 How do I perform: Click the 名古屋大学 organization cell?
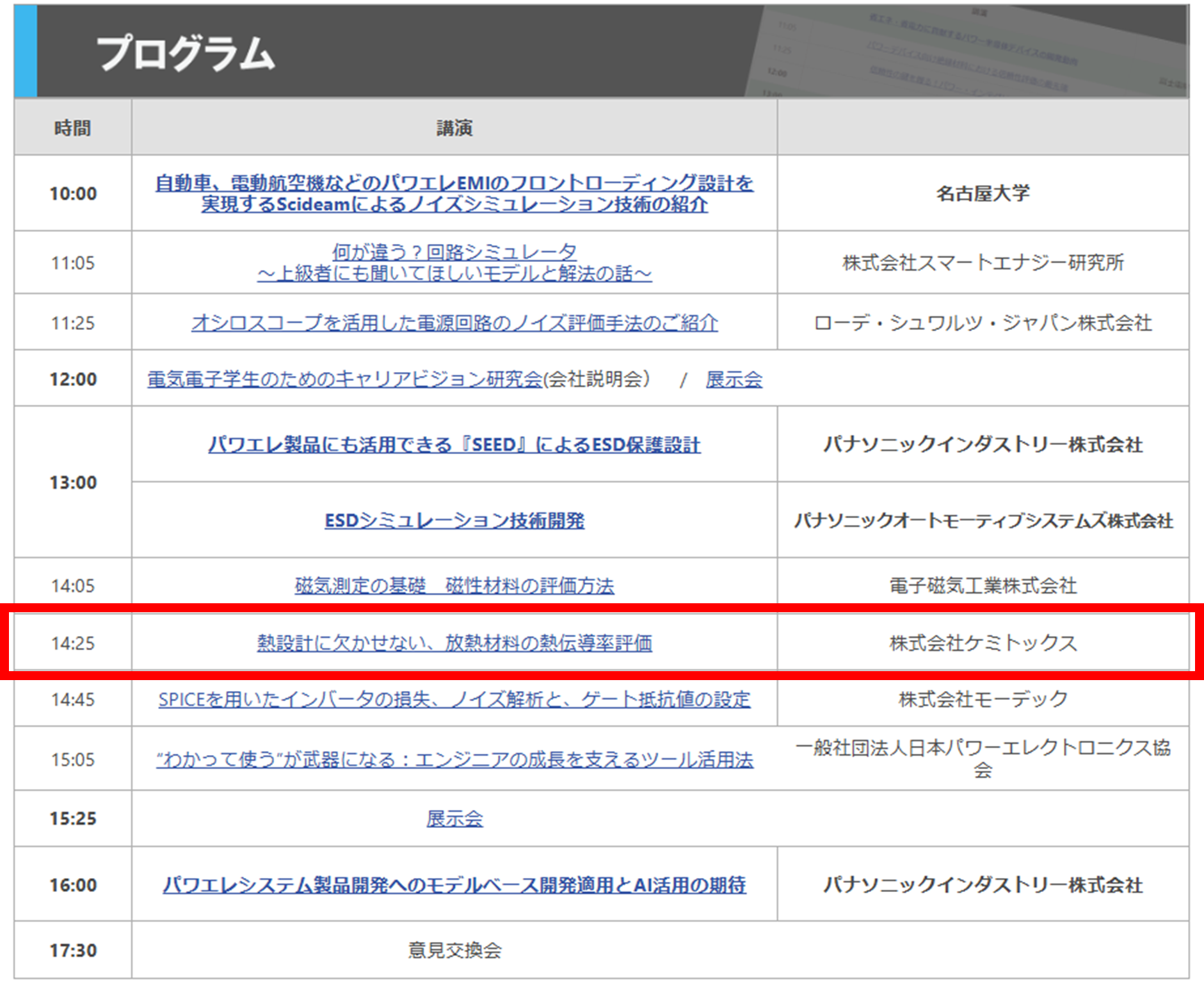coord(983,193)
